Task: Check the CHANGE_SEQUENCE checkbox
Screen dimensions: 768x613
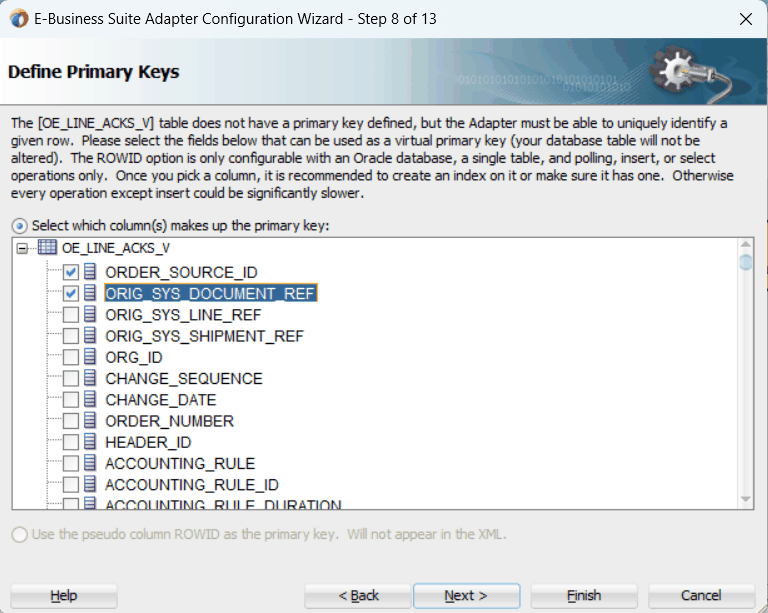Action: [x=71, y=379]
